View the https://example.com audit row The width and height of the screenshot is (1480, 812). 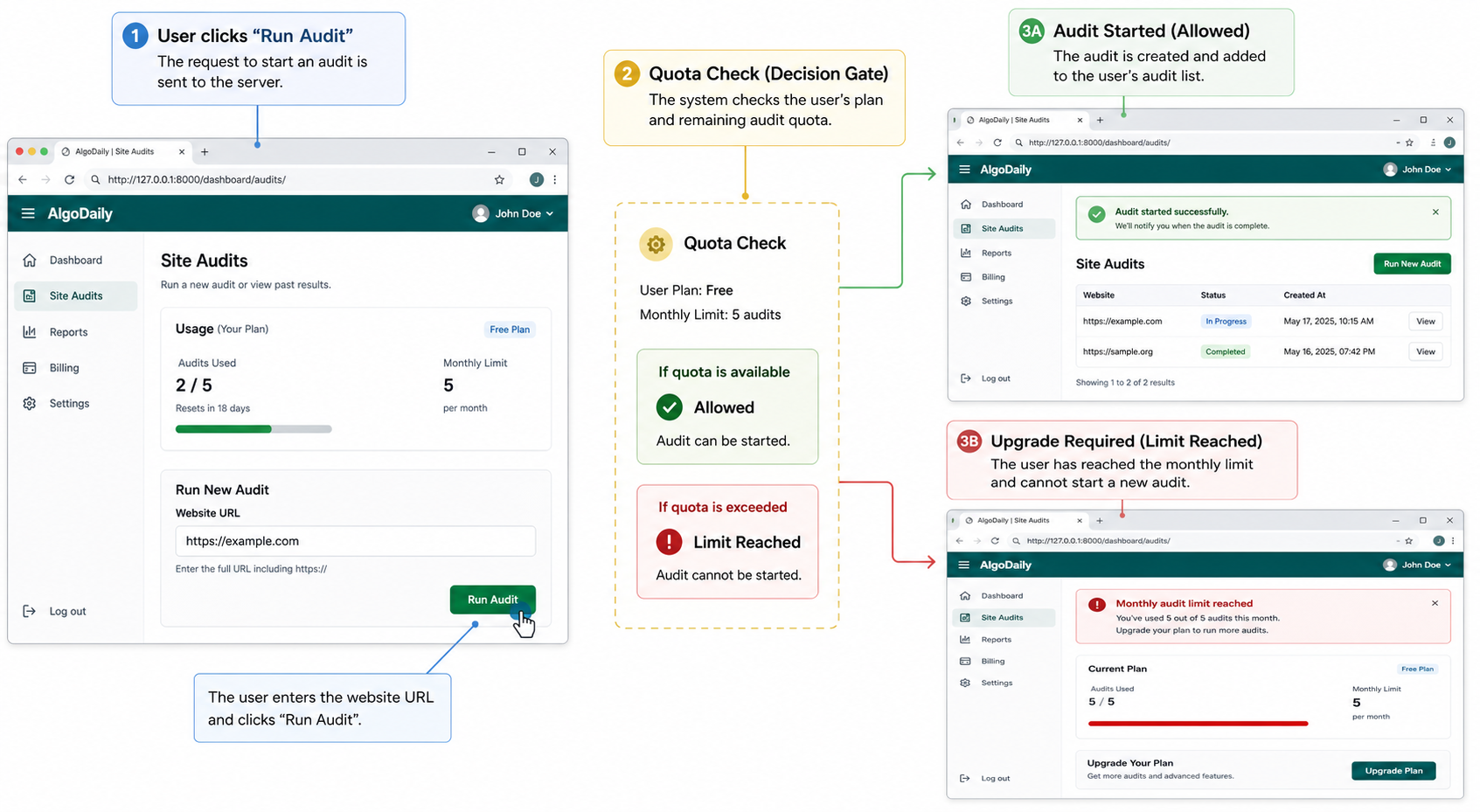click(1425, 322)
